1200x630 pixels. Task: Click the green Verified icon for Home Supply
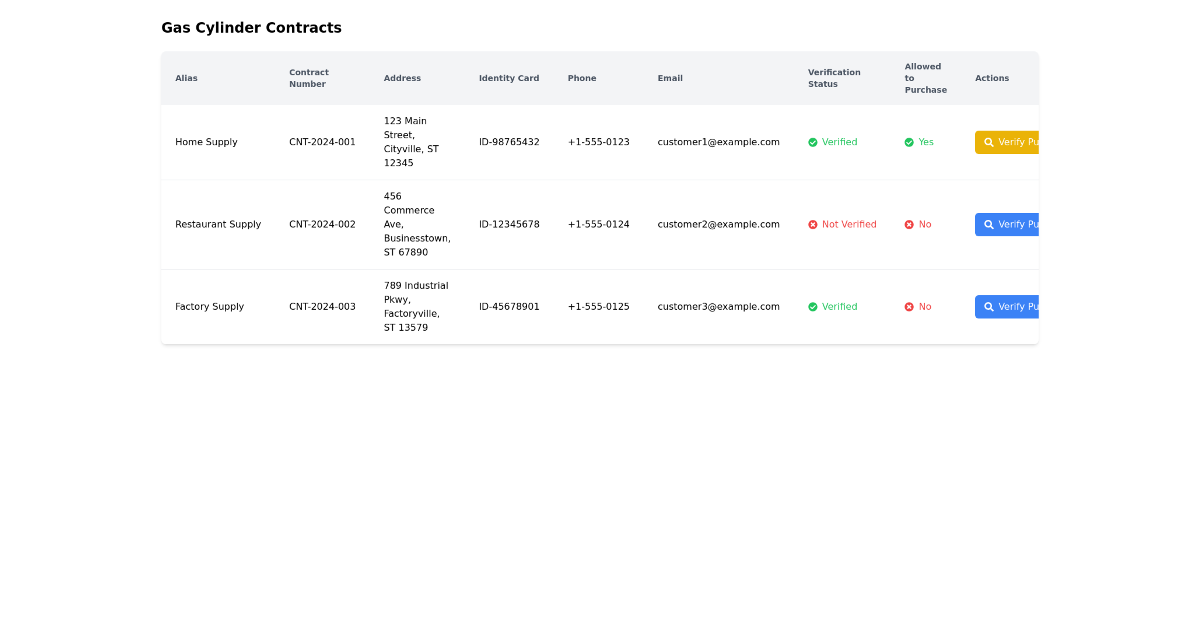(x=813, y=142)
